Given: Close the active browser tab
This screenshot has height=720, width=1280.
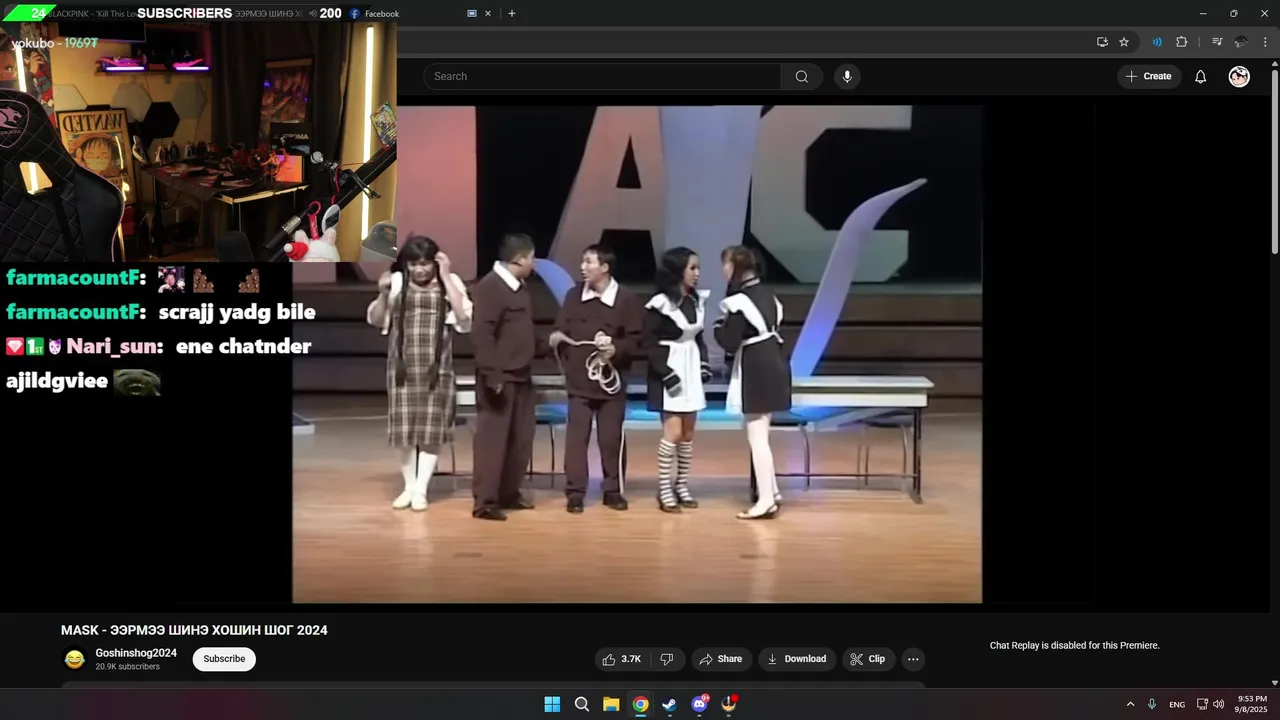Looking at the screenshot, I should [x=488, y=13].
